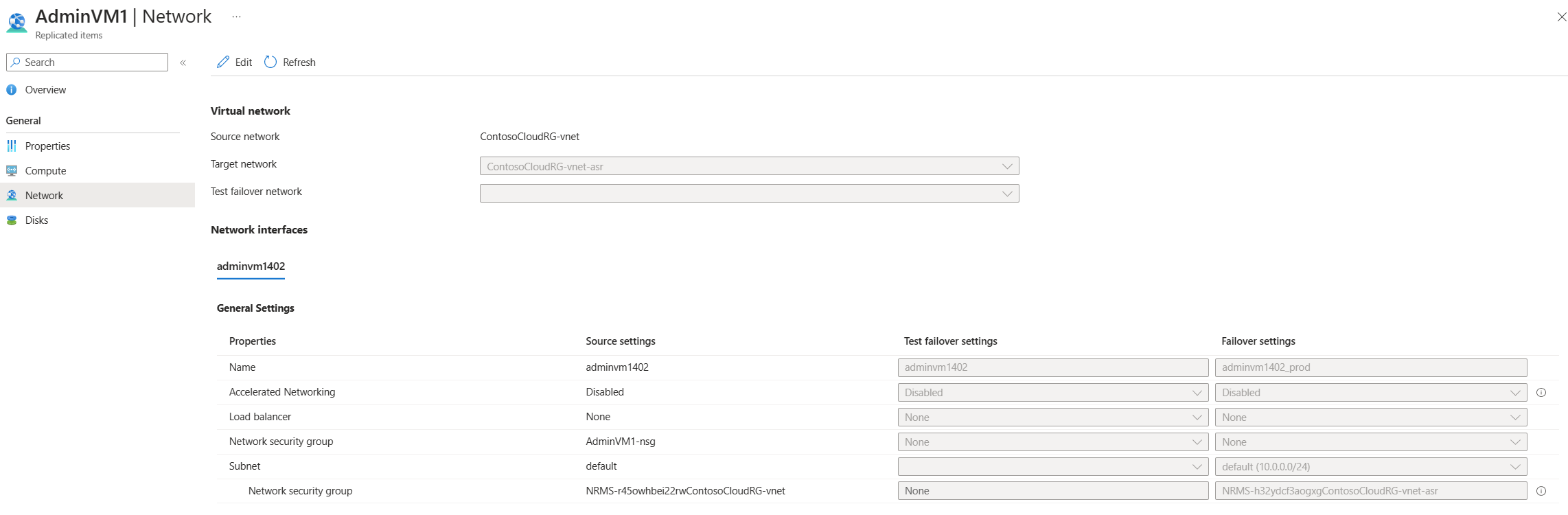Image resolution: width=1568 pixels, height=515 pixels.
Task: Click the Overview info icon in sidebar
Action: click(x=12, y=90)
